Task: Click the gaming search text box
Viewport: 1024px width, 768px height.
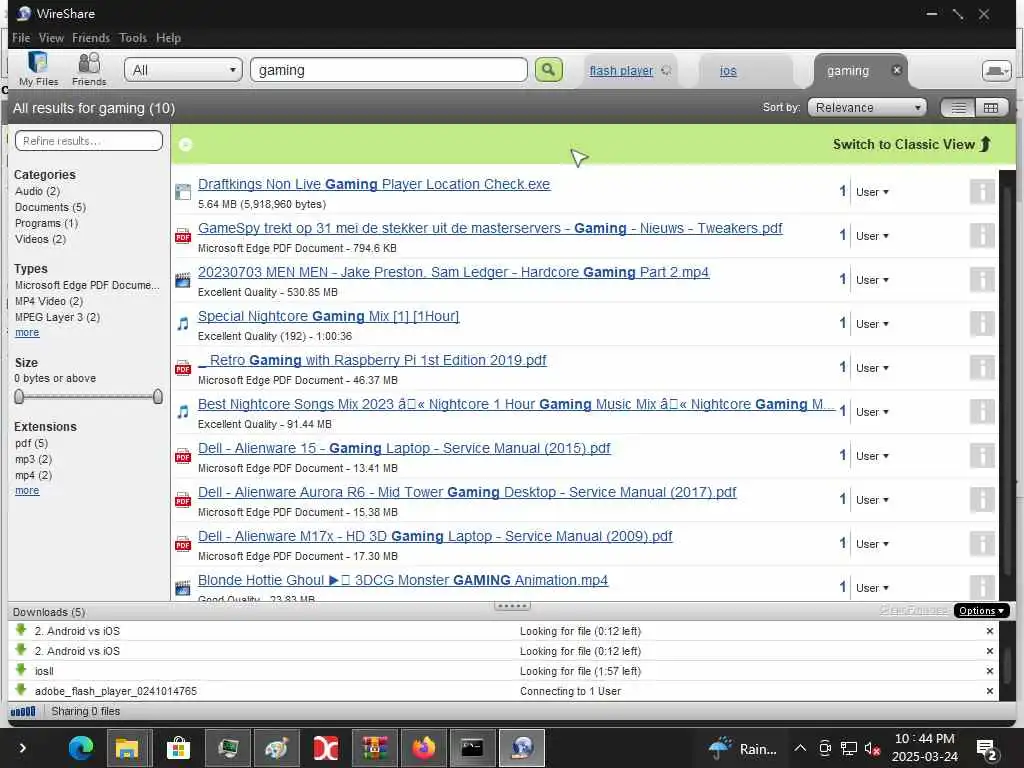Action: tap(389, 70)
